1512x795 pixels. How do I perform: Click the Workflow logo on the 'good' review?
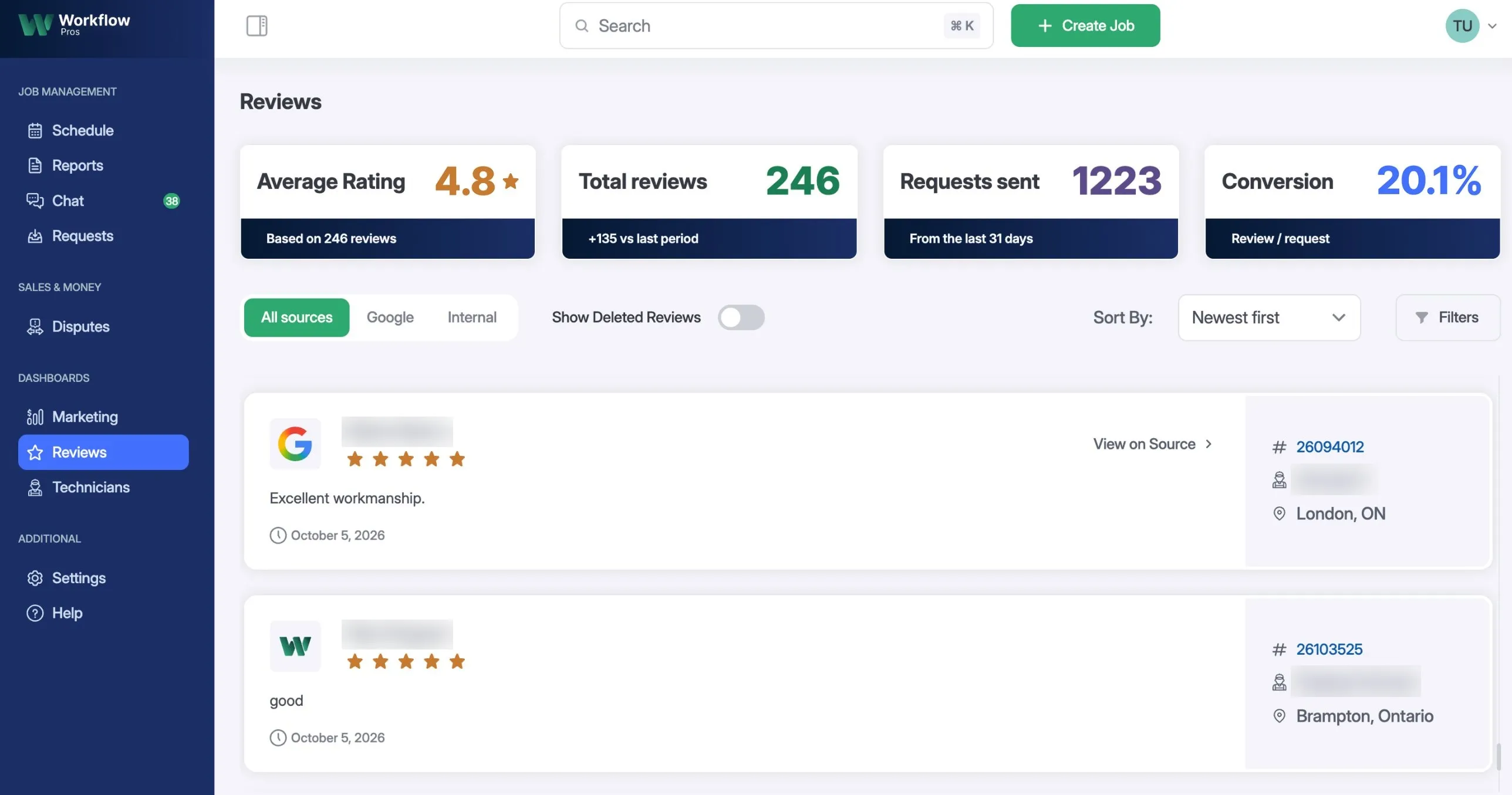tap(295, 646)
